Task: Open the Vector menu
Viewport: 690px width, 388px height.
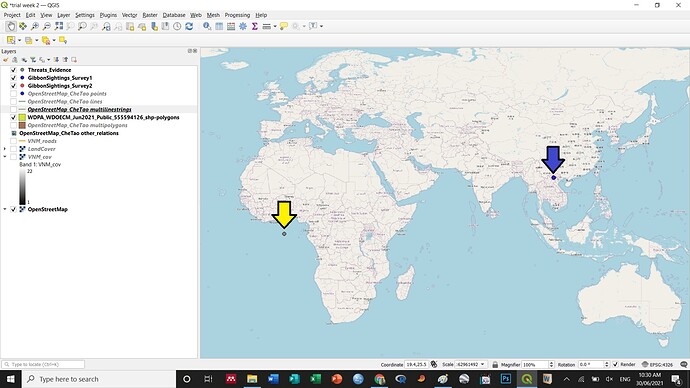Action: pos(129,15)
